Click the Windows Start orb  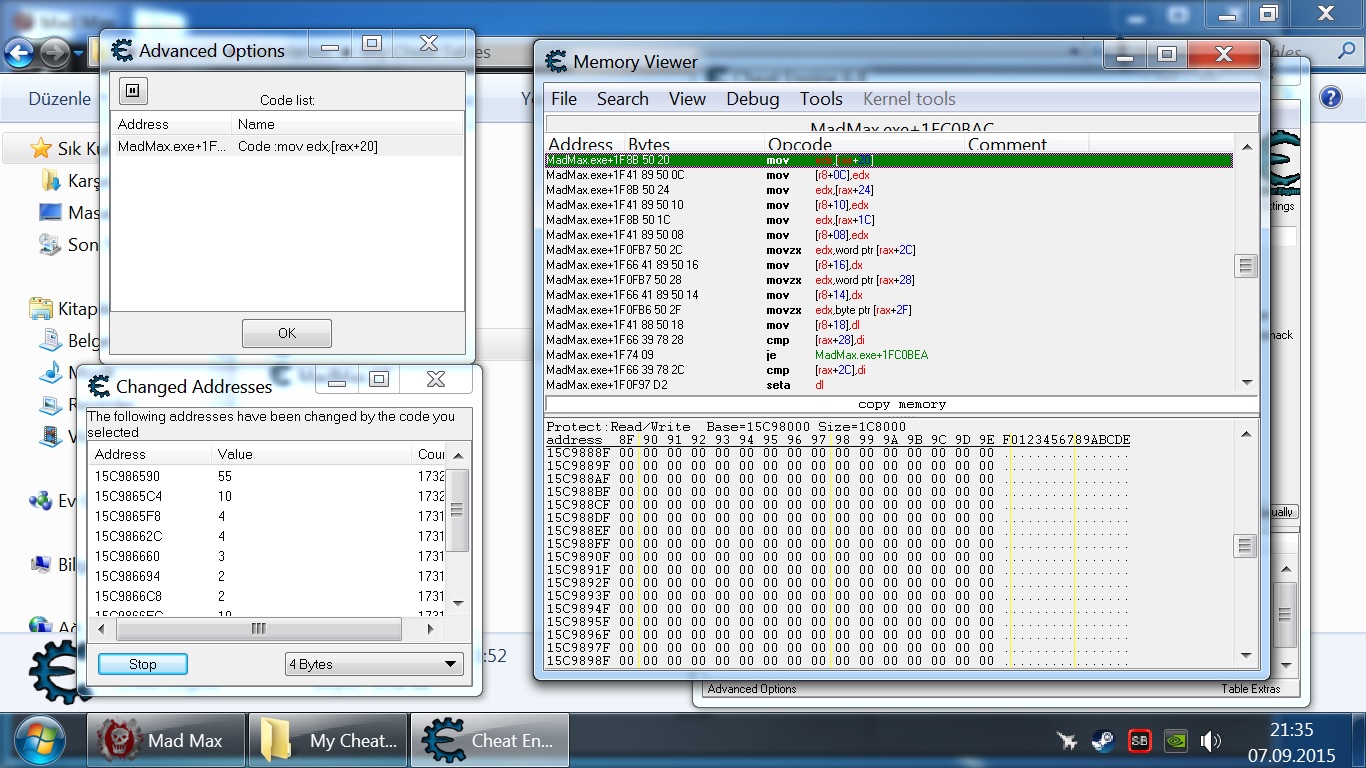[x=41, y=741]
